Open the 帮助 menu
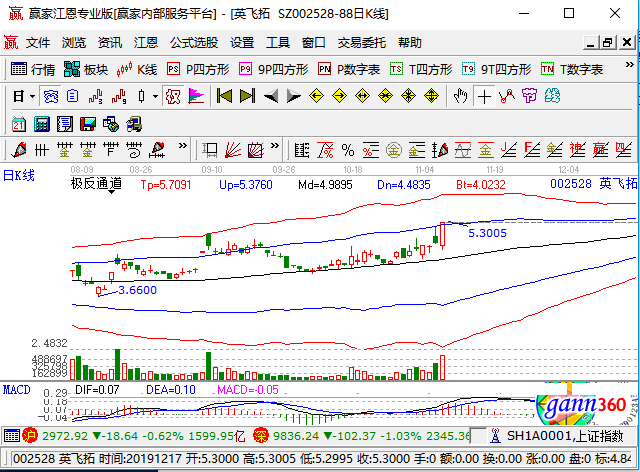The width and height of the screenshot is (640, 472). pyautogui.click(x=409, y=42)
